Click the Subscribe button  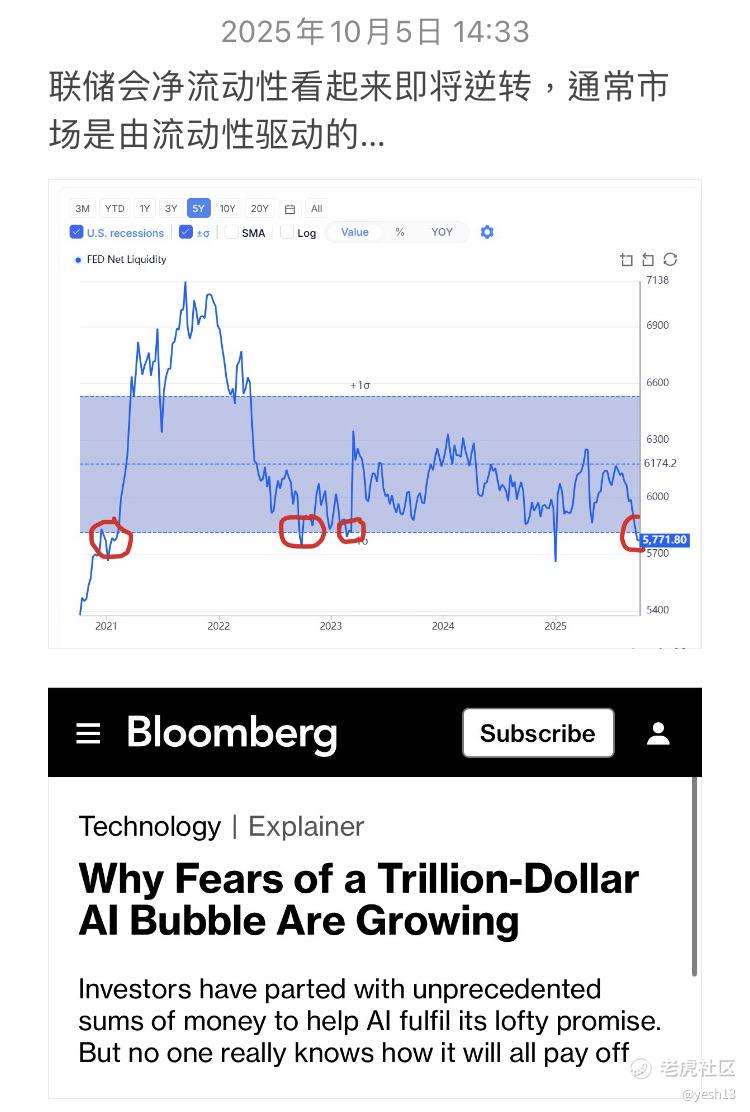537,733
